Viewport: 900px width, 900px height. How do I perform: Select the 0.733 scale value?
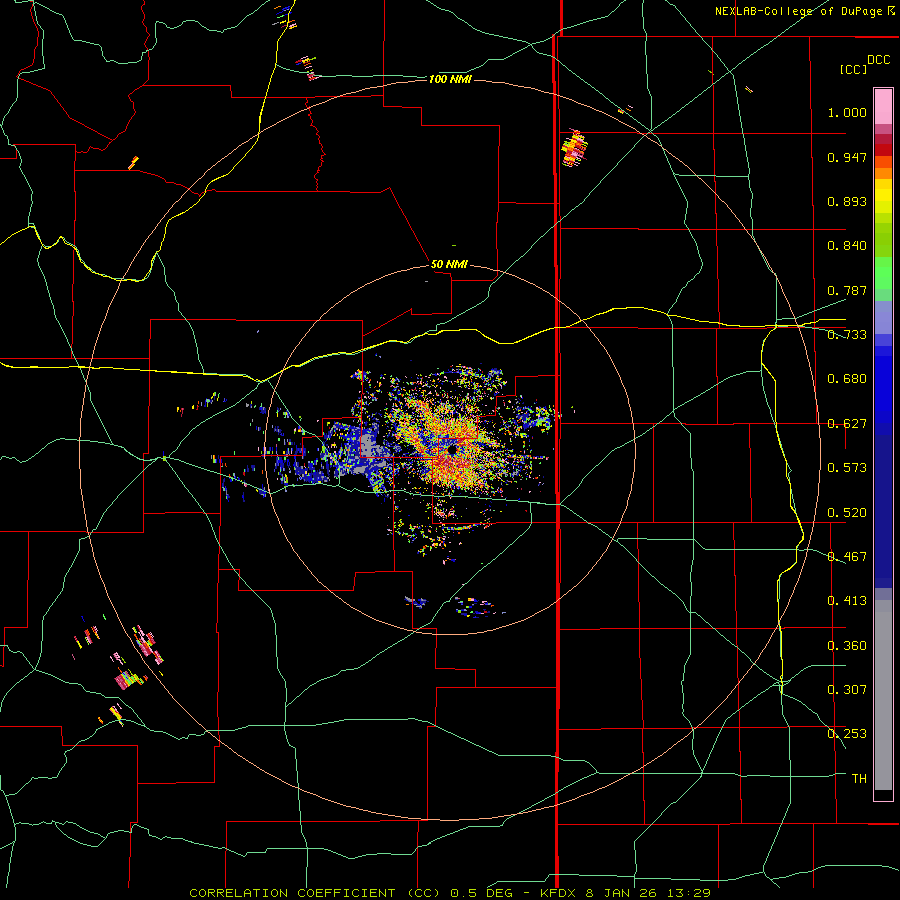pos(847,335)
